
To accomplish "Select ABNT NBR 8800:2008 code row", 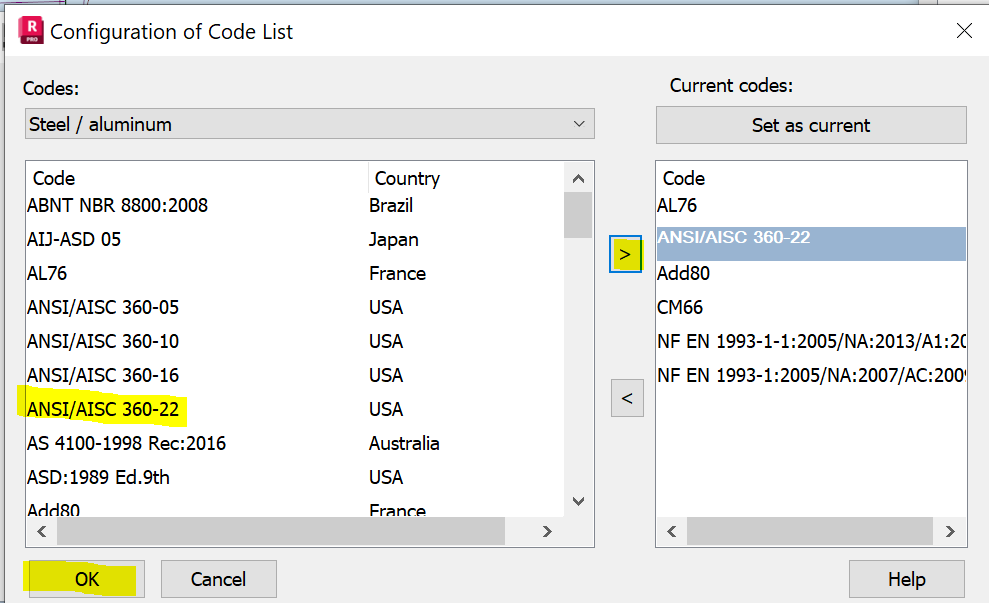I will click(118, 205).
